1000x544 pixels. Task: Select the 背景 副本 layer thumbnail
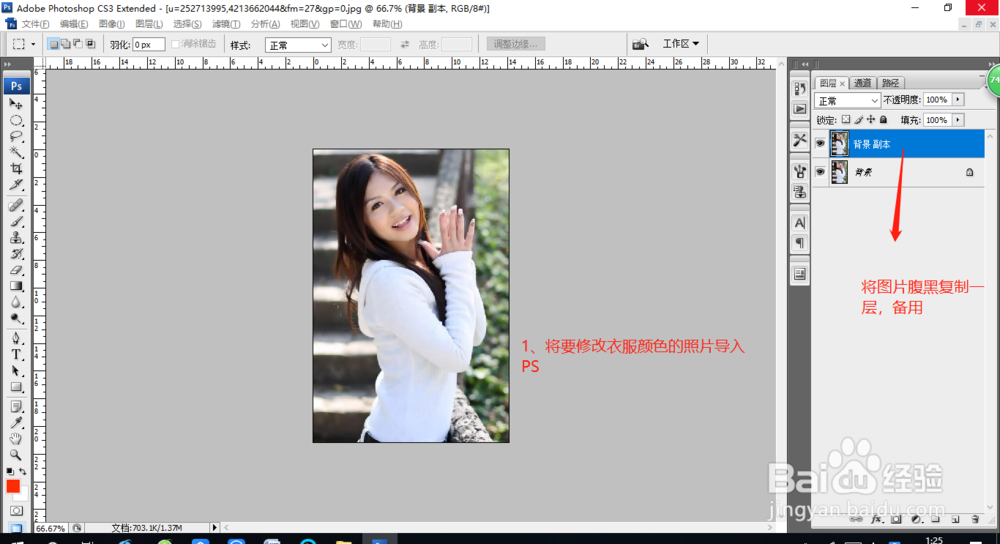coord(839,143)
